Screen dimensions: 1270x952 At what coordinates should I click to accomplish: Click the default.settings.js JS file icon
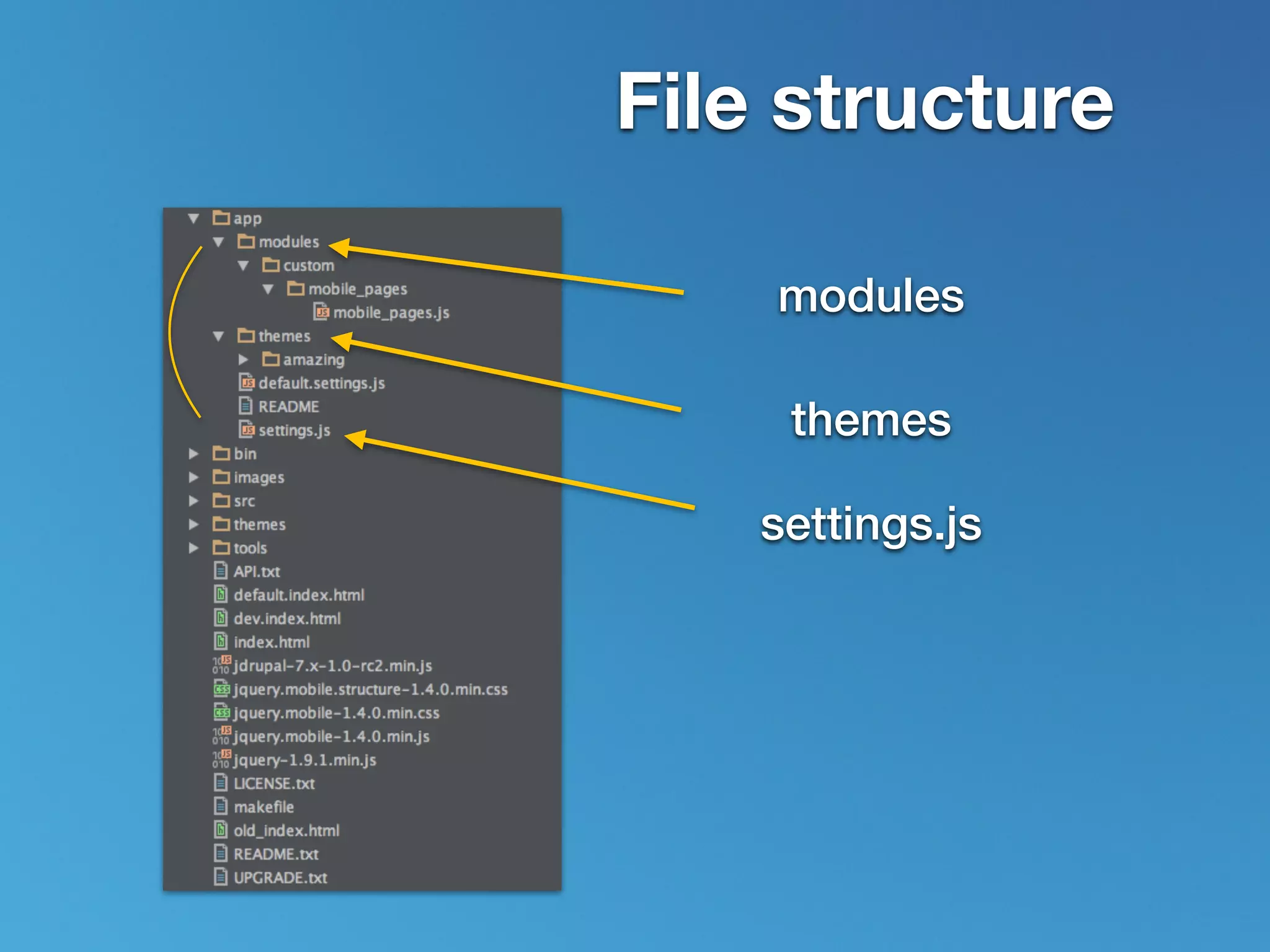[x=247, y=382]
